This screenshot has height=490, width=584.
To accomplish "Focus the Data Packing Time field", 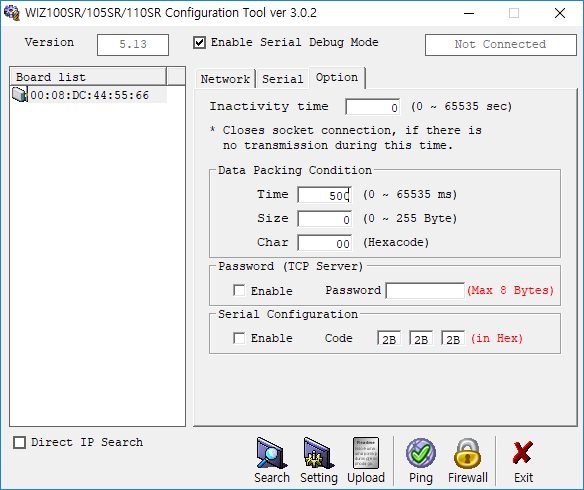I will click(324, 195).
